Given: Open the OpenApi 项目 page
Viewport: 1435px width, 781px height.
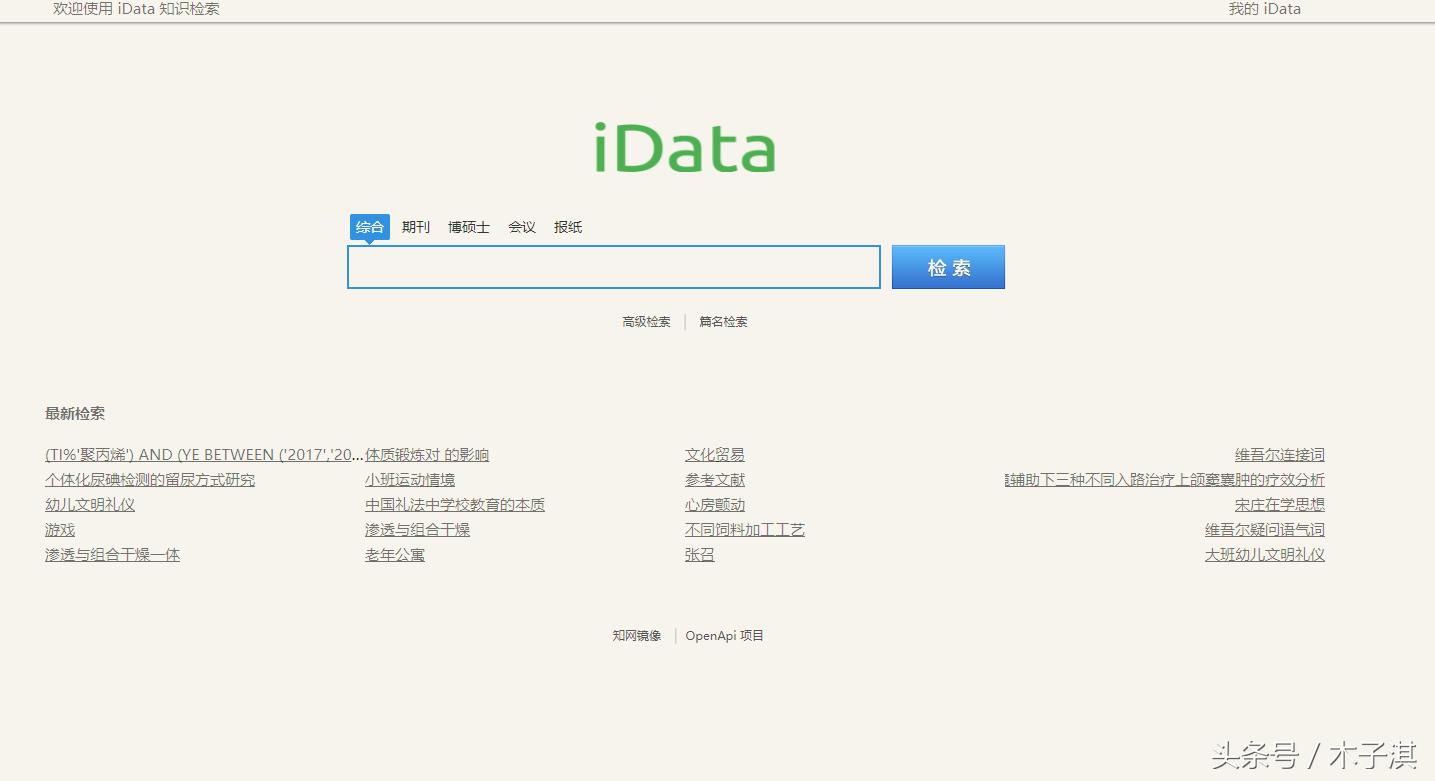Looking at the screenshot, I should click(724, 635).
